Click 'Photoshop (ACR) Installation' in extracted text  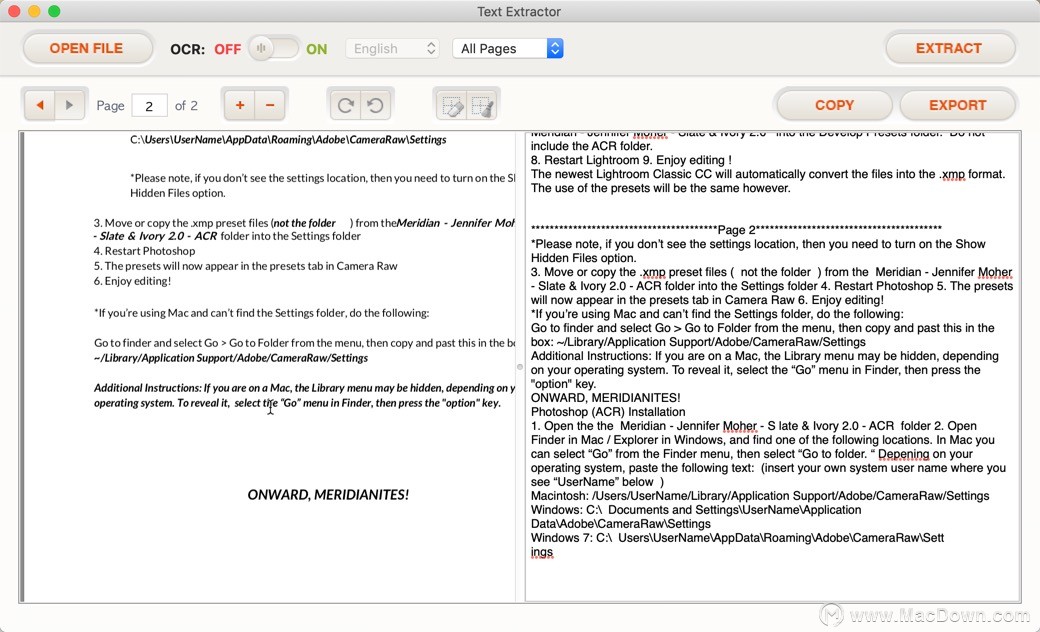[x=608, y=411]
